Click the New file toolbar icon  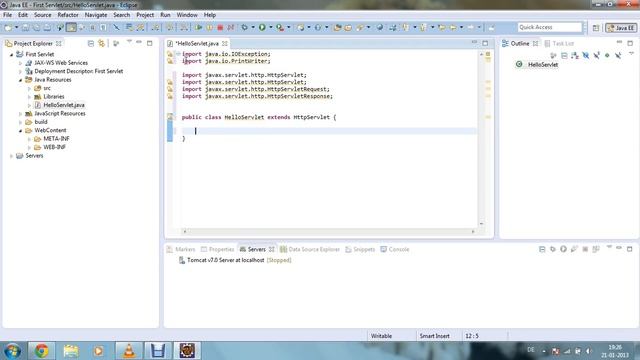(8, 27)
